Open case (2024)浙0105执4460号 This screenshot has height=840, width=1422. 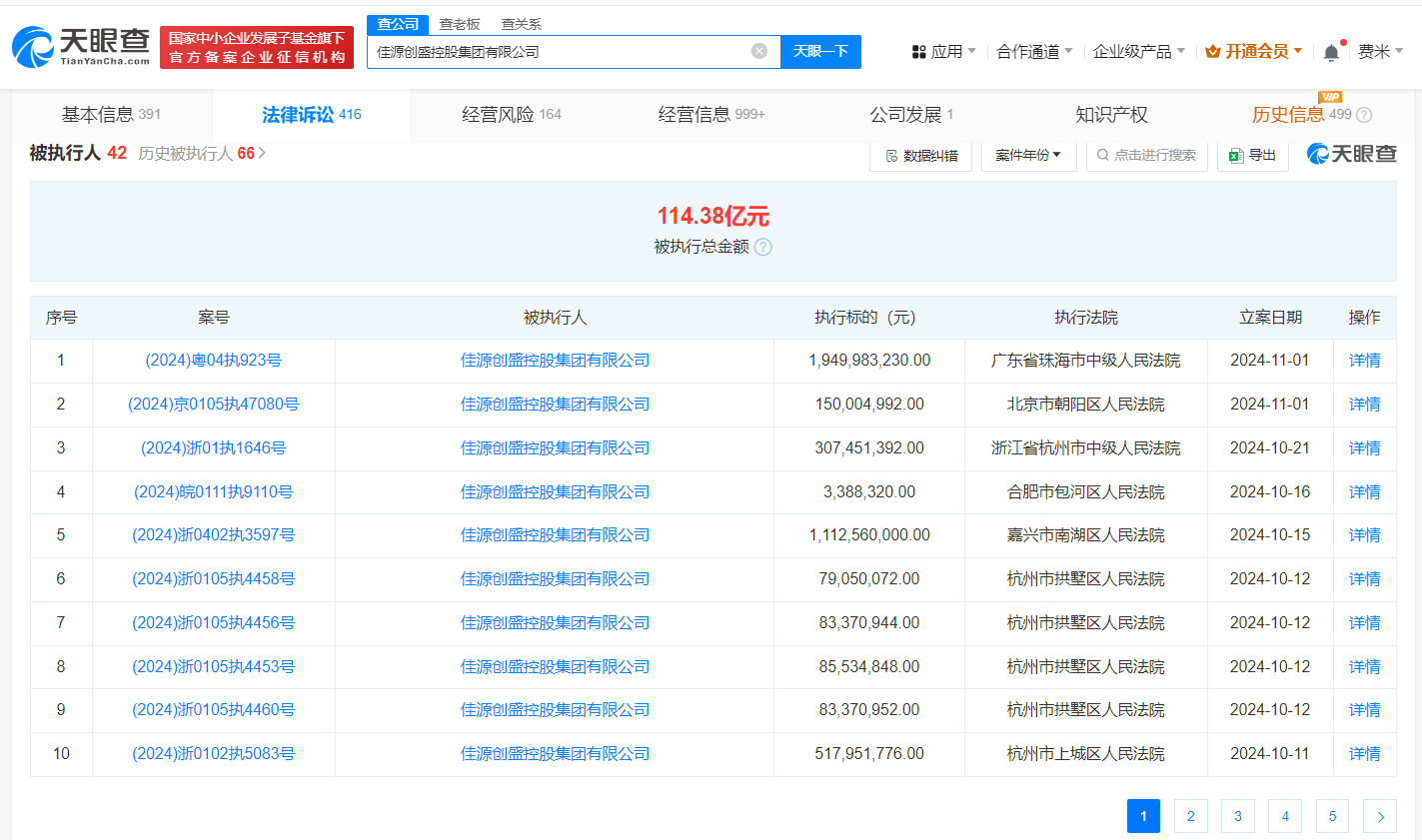[x=214, y=710]
